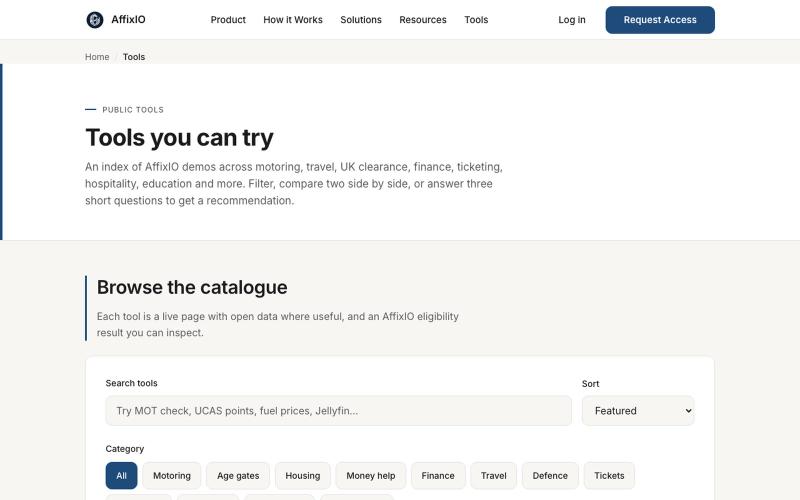This screenshot has height=500, width=800.
Task: Open the Resources menu
Action: [x=422, y=20]
